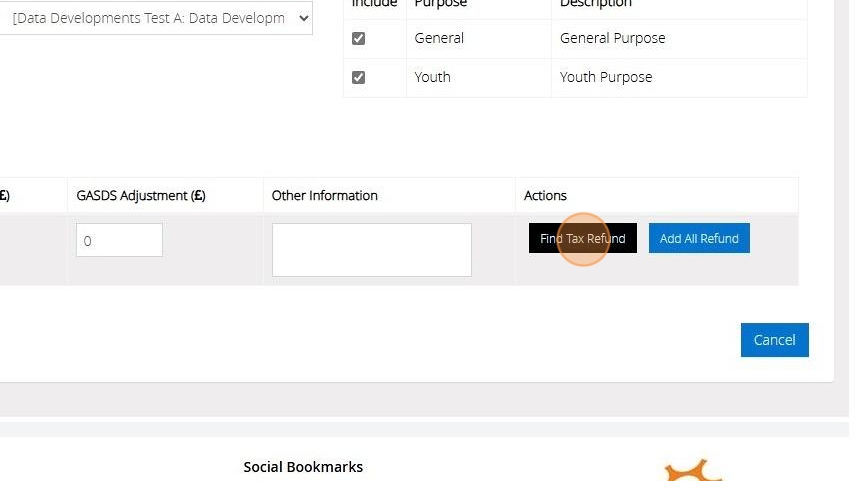Click the Other Information column header
The width and height of the screenshot is (860, 481).
[325, 195]
